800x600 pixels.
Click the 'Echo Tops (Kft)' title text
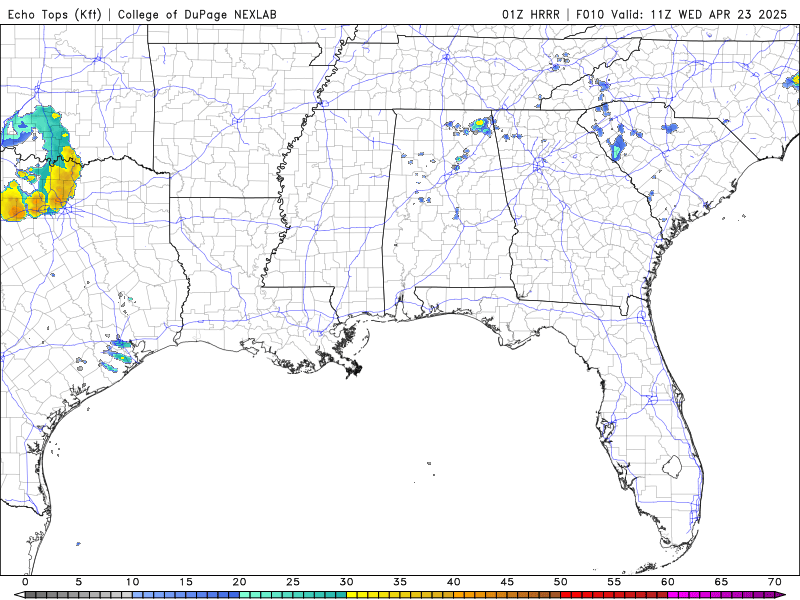[55, 14]
